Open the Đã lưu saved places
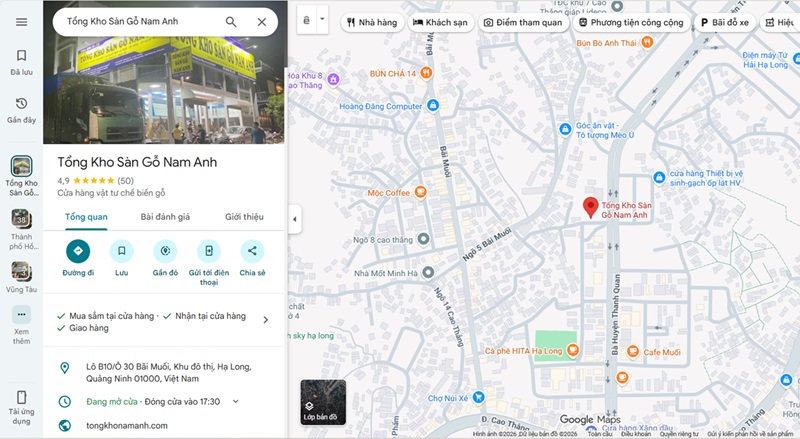Viewport: 800px width, 439px height. coord(21,62)
